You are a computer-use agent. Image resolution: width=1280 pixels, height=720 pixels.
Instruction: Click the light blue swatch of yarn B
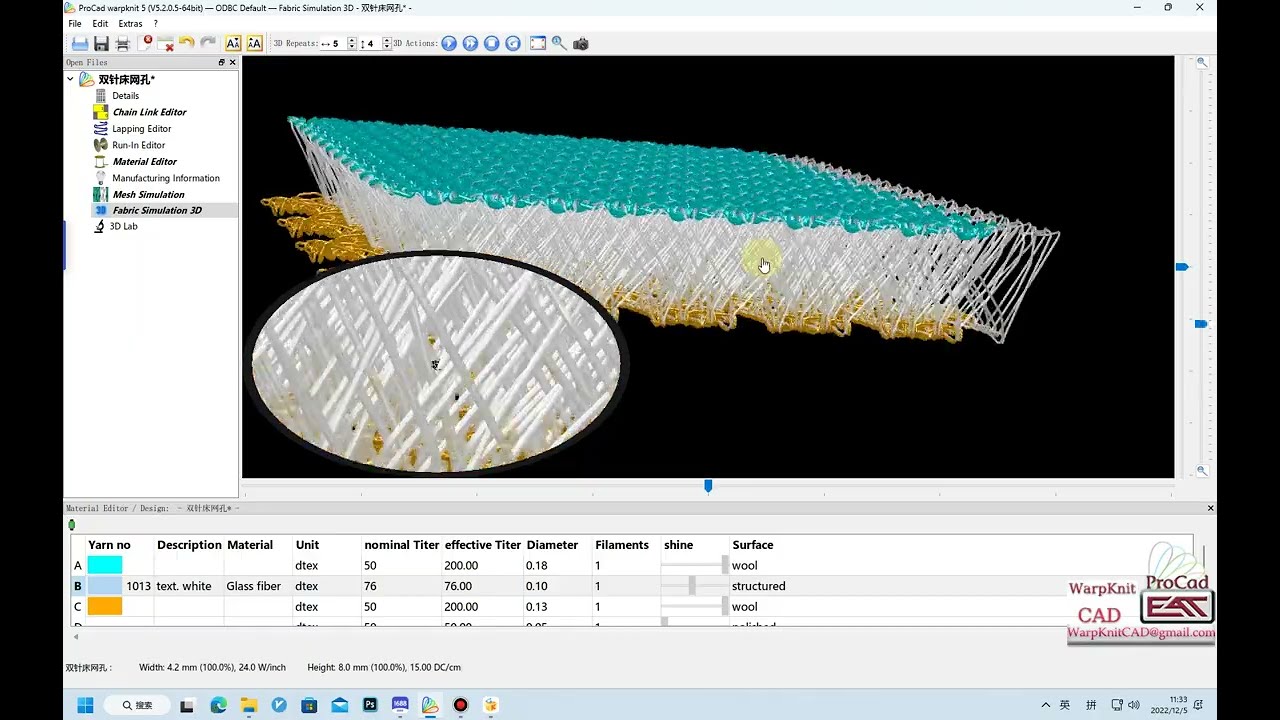tap(105, 586)
